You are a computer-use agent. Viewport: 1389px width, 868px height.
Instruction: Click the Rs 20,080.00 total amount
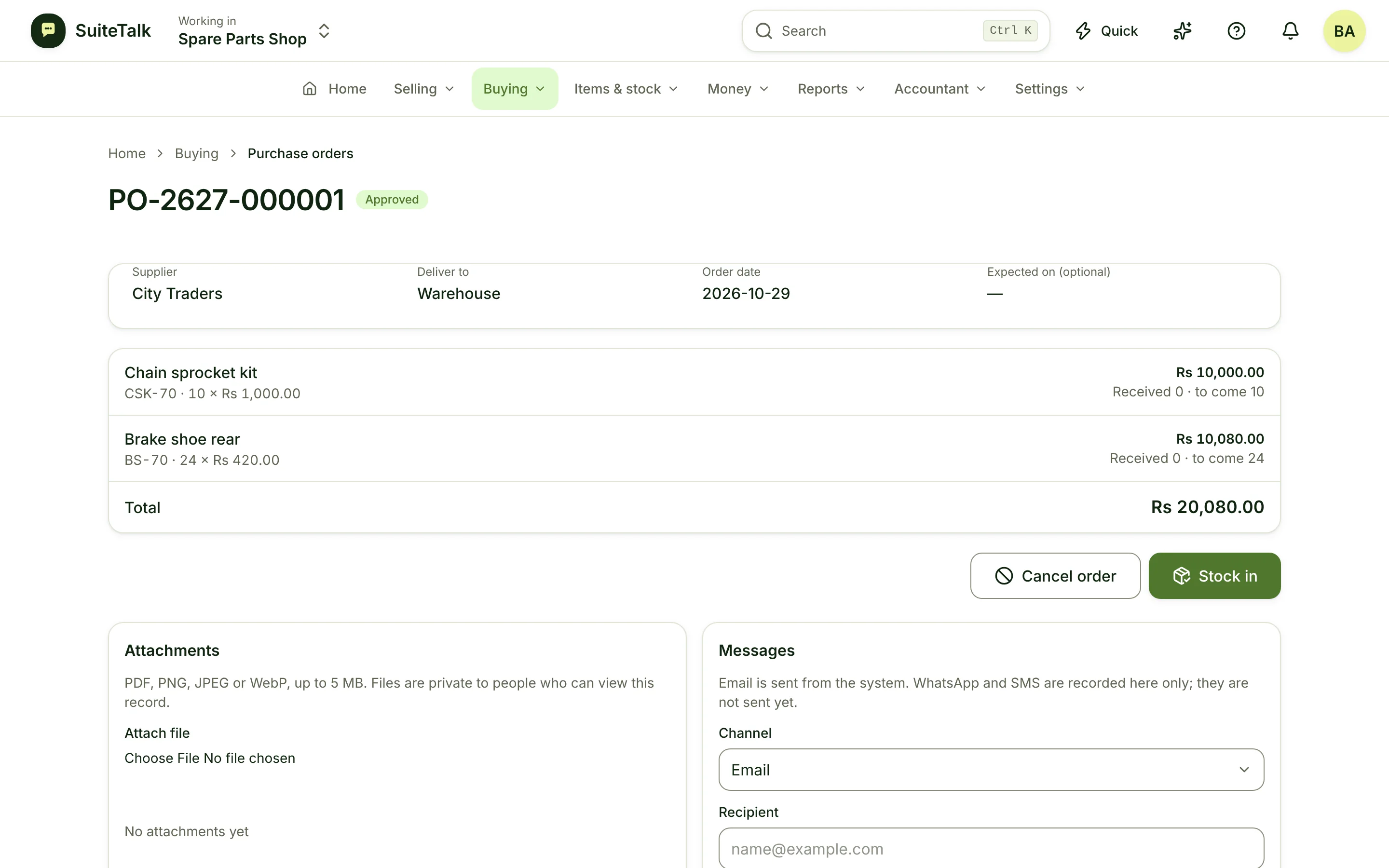click(1207, 507)
